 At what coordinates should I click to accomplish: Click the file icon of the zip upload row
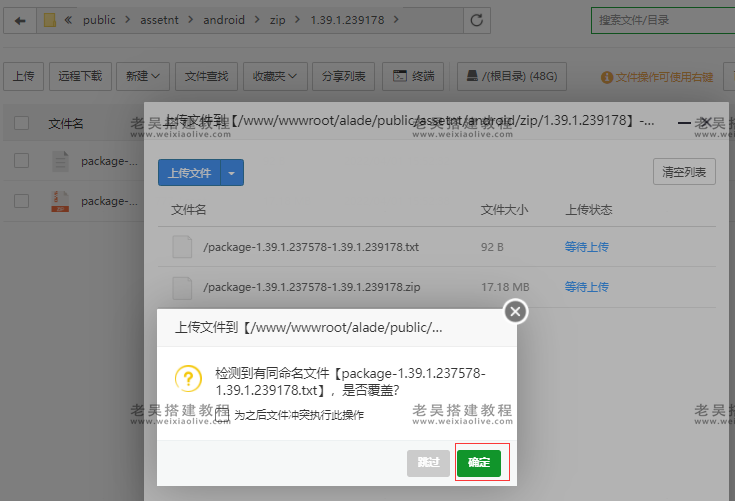coord(182,288)
